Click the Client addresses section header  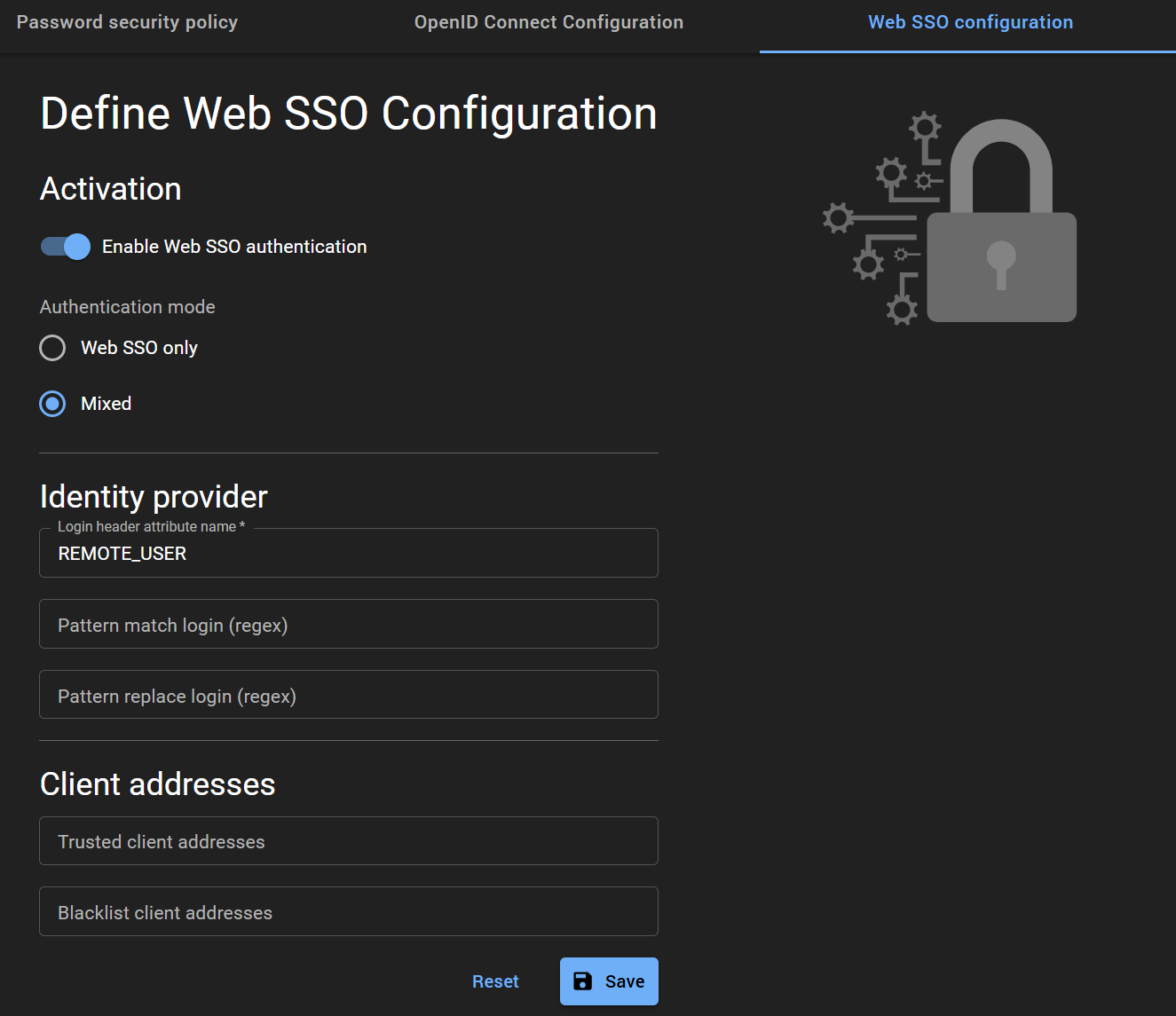tap(157, 784)
